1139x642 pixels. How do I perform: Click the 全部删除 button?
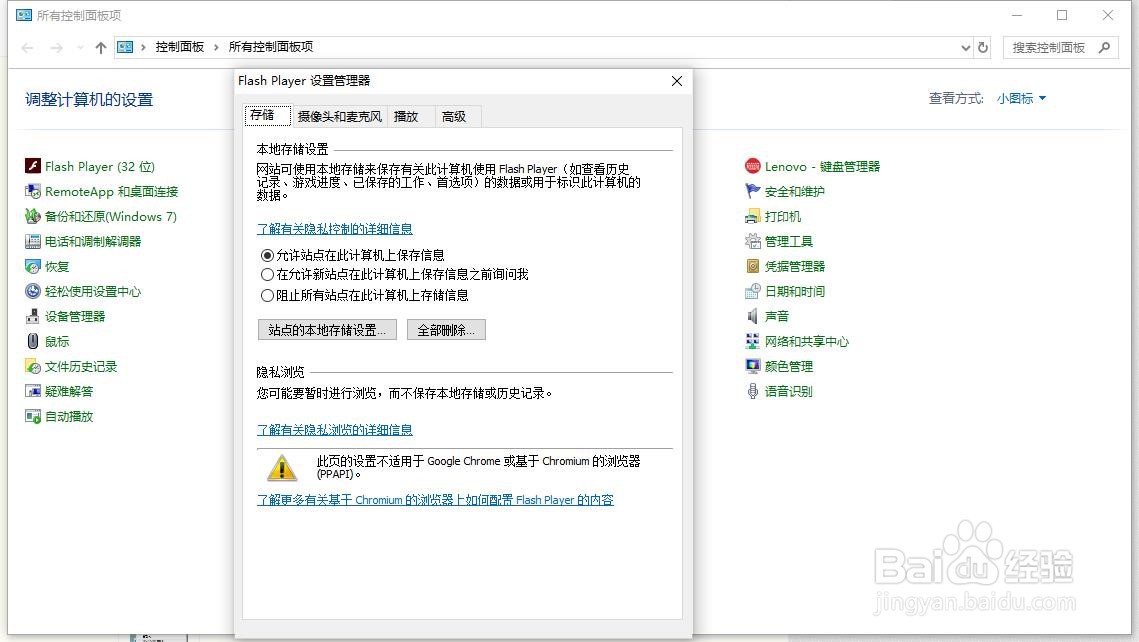(446, 330)
